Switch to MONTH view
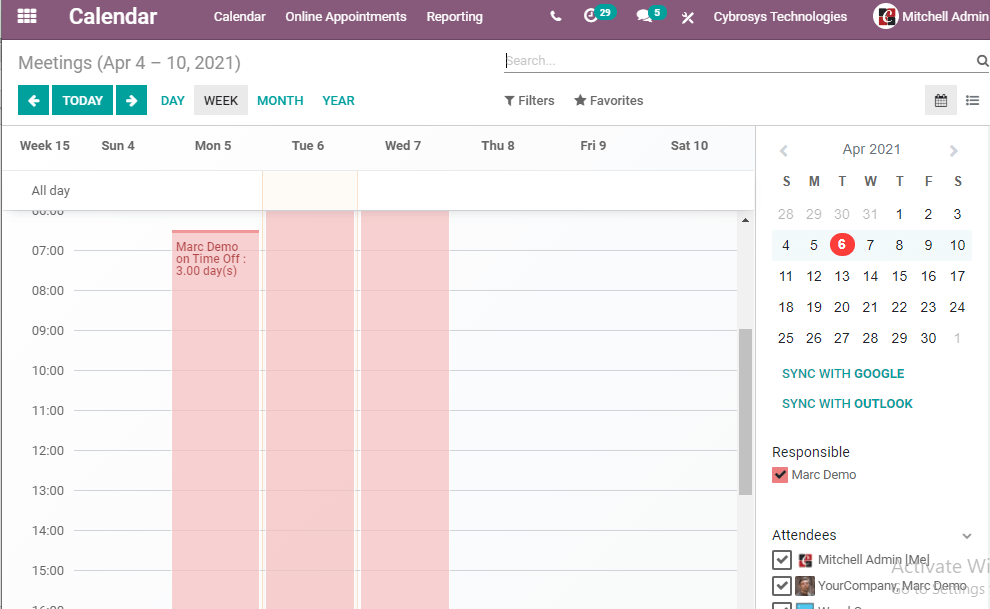The image size is (990, 609). [x=280, y=100]
